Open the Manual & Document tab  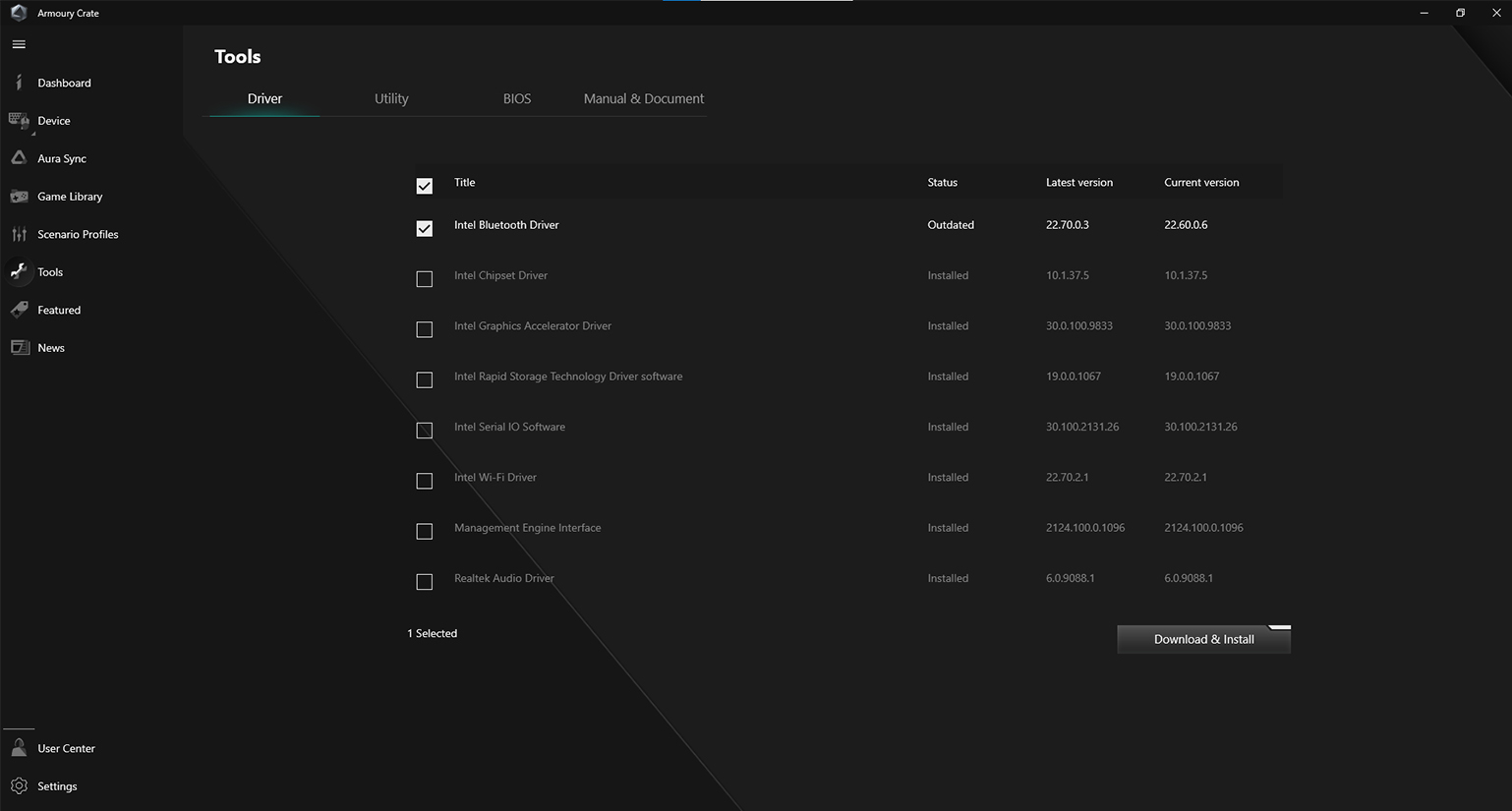coord(644,98)
